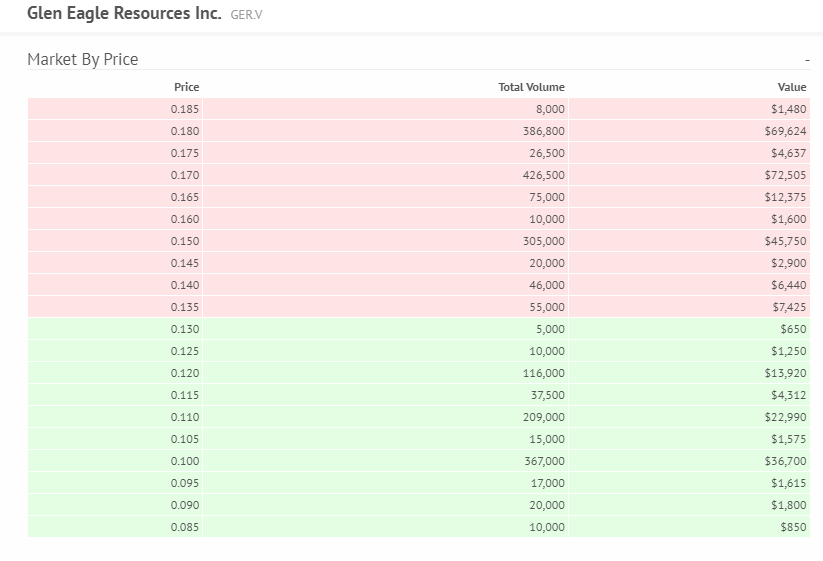Click the Glen Eagle Resources Inc. title
823x561 pixels.
click(124, 15)
